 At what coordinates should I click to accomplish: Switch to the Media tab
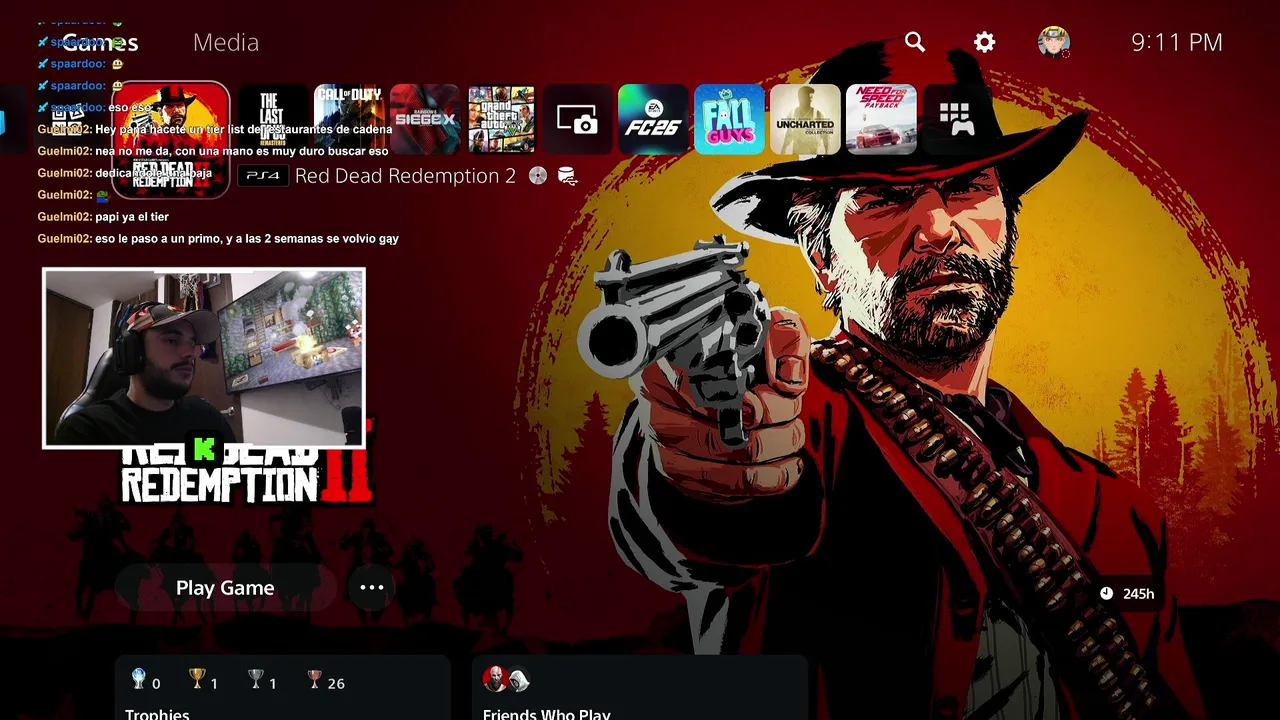[x=226, y=42]
